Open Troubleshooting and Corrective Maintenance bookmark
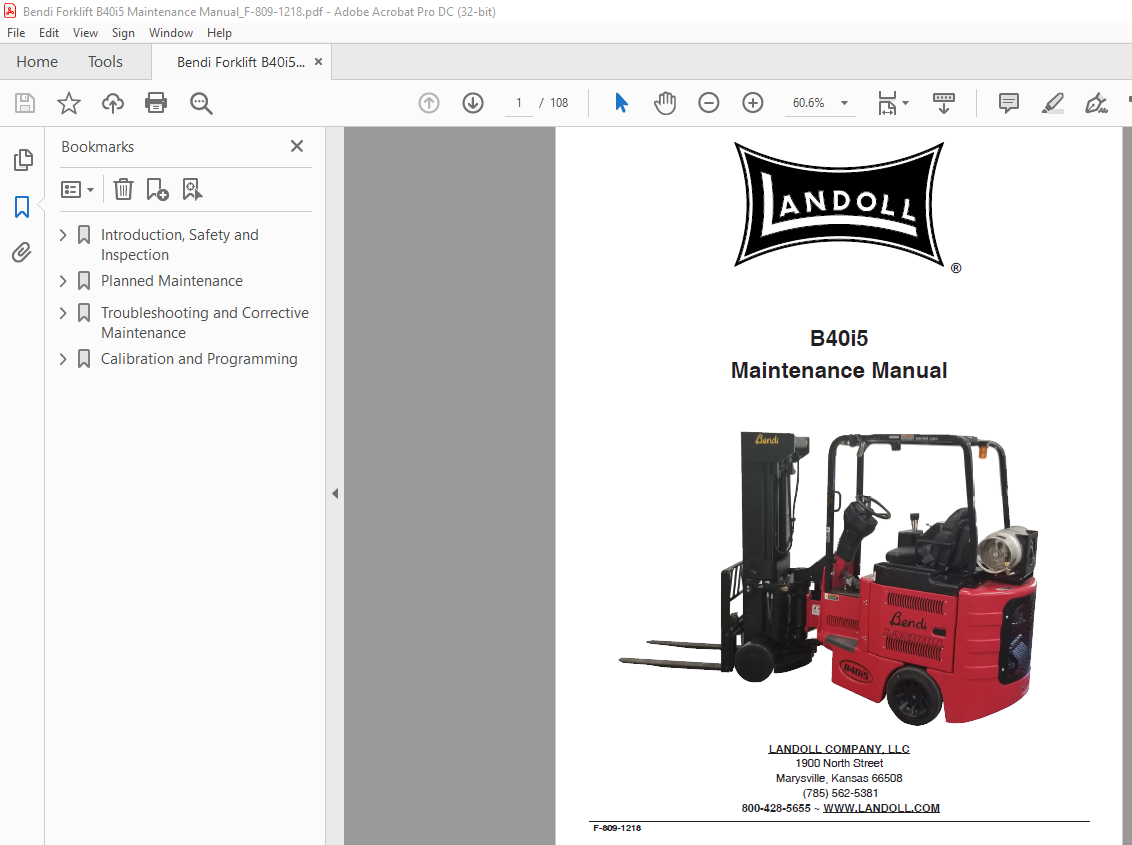 pyautogui.click(x=205, y=323)
